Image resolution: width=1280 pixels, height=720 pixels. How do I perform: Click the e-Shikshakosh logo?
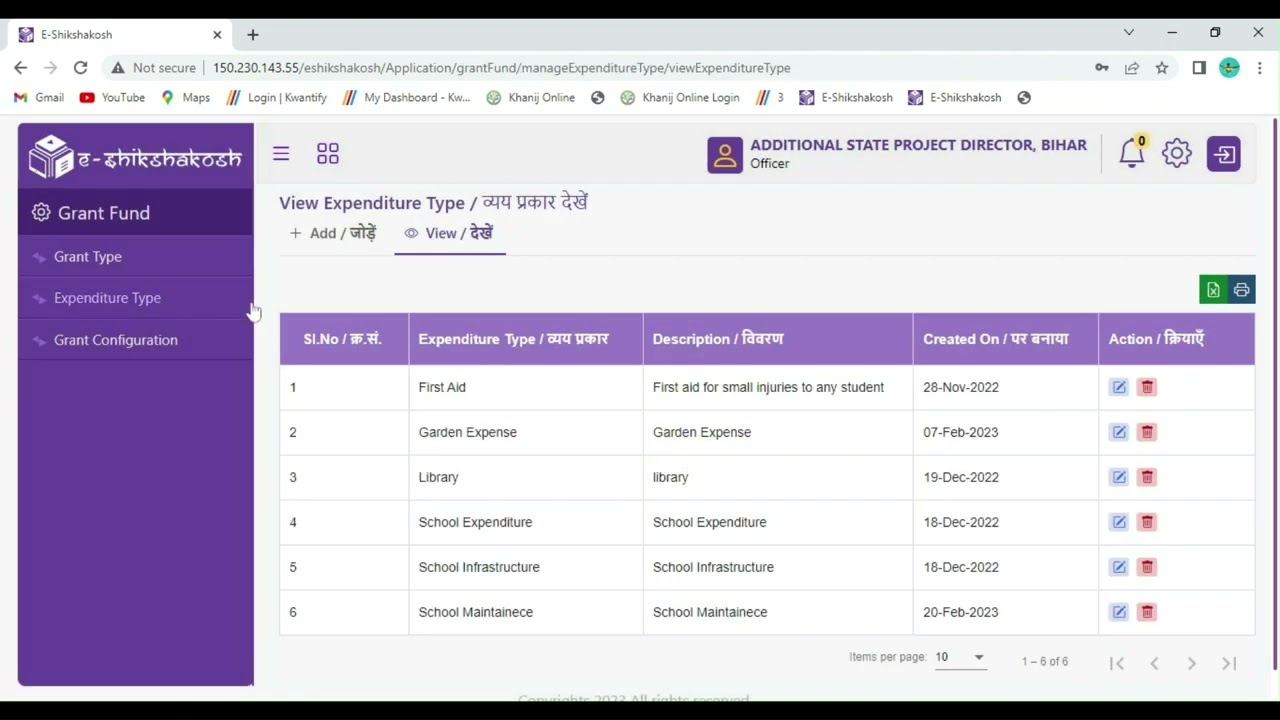(135, 157)
